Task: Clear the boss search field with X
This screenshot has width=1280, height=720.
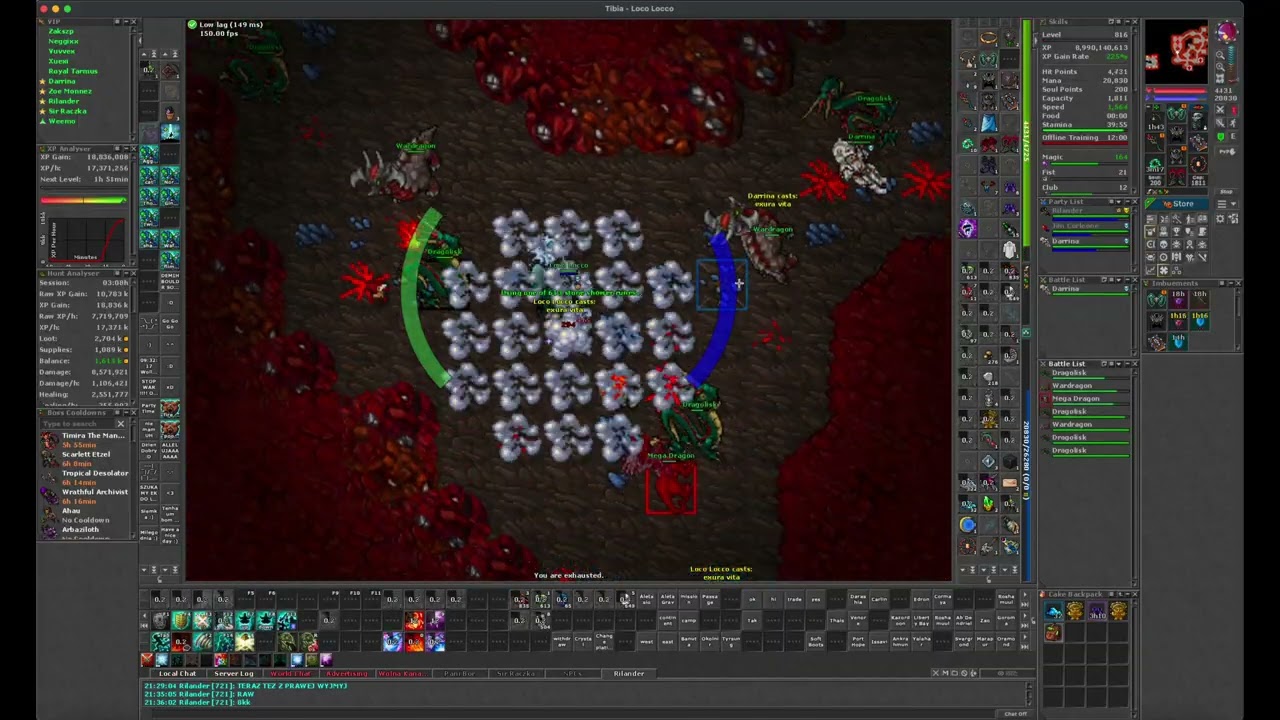Action: (x=121, y=424)
